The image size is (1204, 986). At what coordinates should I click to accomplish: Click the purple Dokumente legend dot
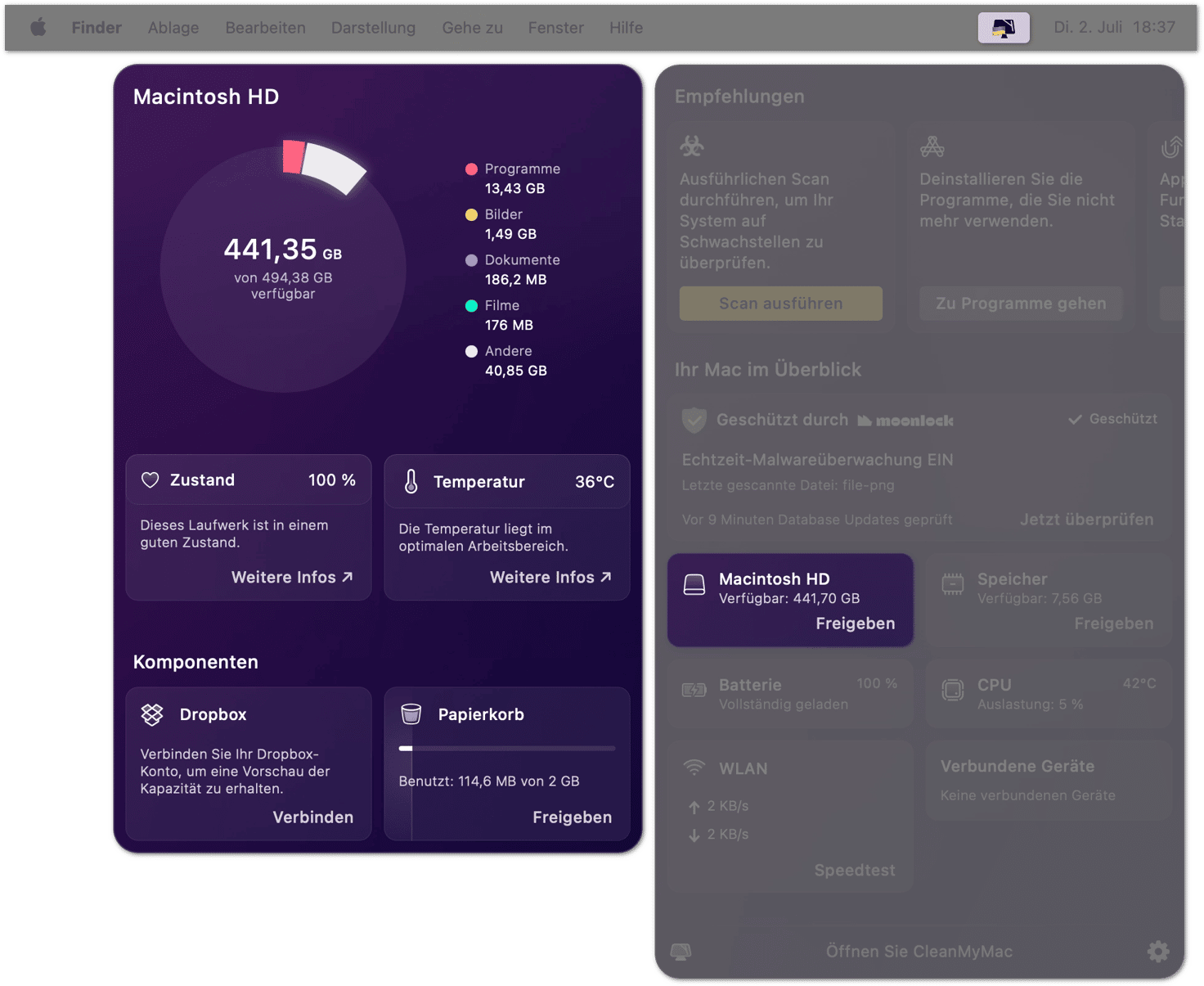point(471,260)
